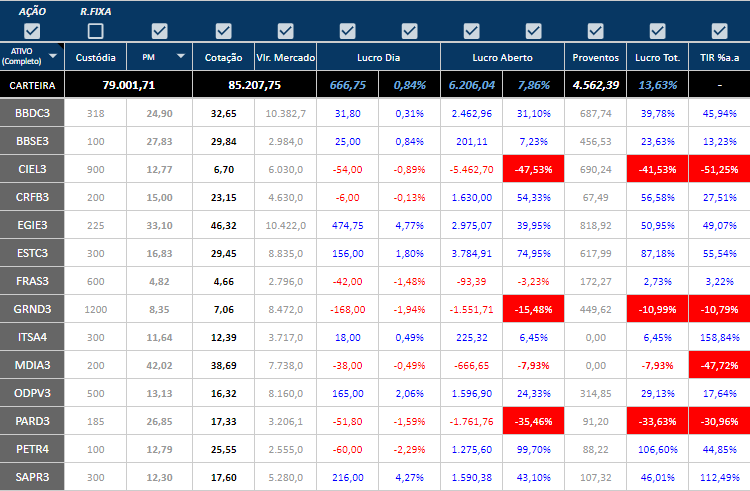Toggle the checkbox above TIR %a.a column
Screen dimensions: 750x491
(719, 31)
